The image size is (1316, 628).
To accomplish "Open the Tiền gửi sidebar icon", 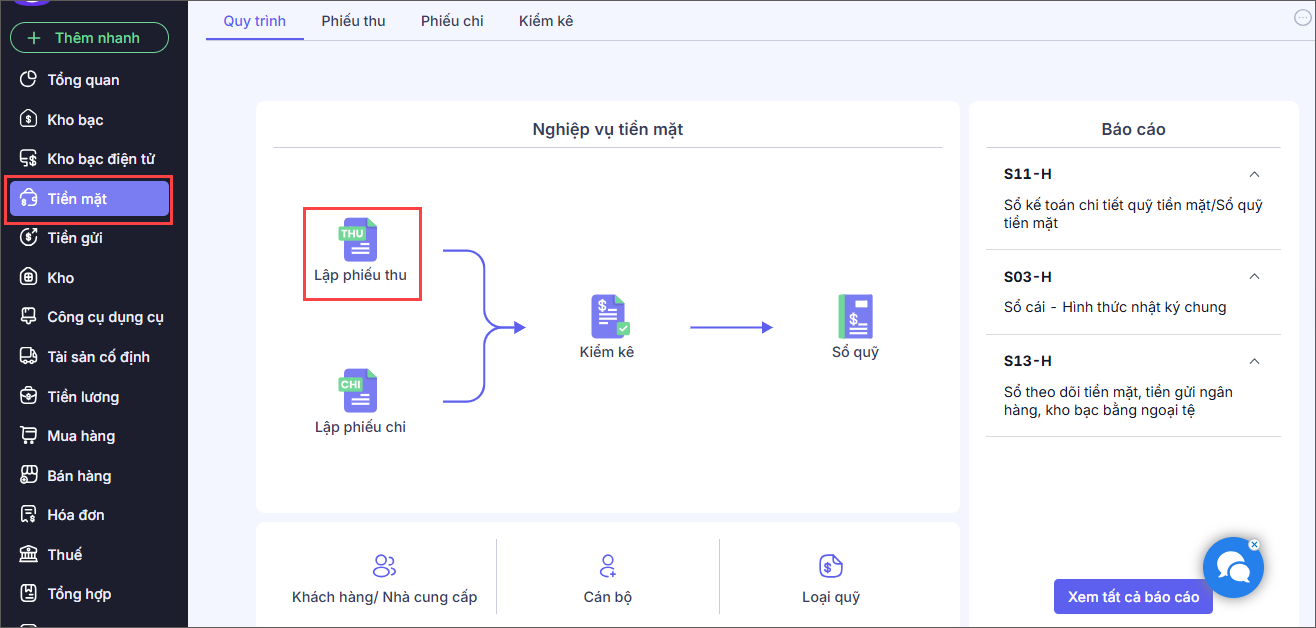I will click(x=29, y=238).
